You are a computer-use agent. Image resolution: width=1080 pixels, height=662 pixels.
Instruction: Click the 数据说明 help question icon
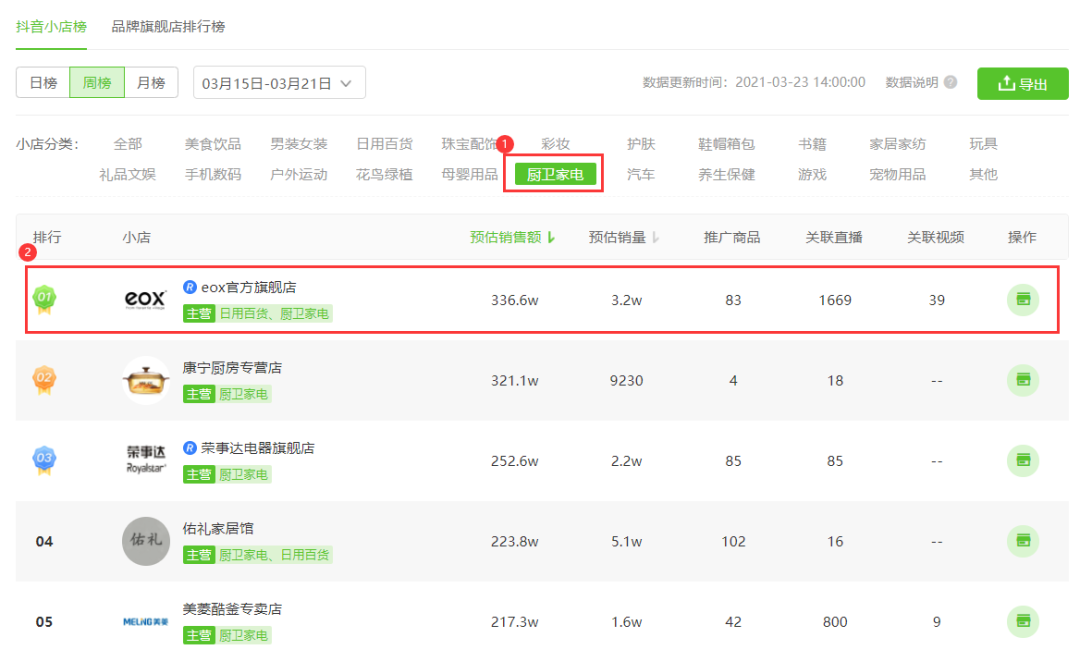click(951, 83)
